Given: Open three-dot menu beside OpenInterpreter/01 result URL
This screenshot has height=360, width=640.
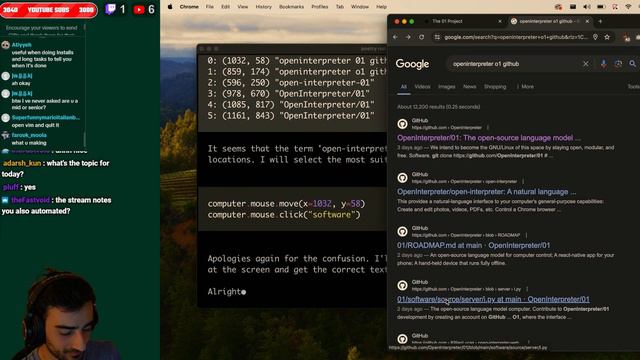Looking at the screenshot, I should click(487, 127).
